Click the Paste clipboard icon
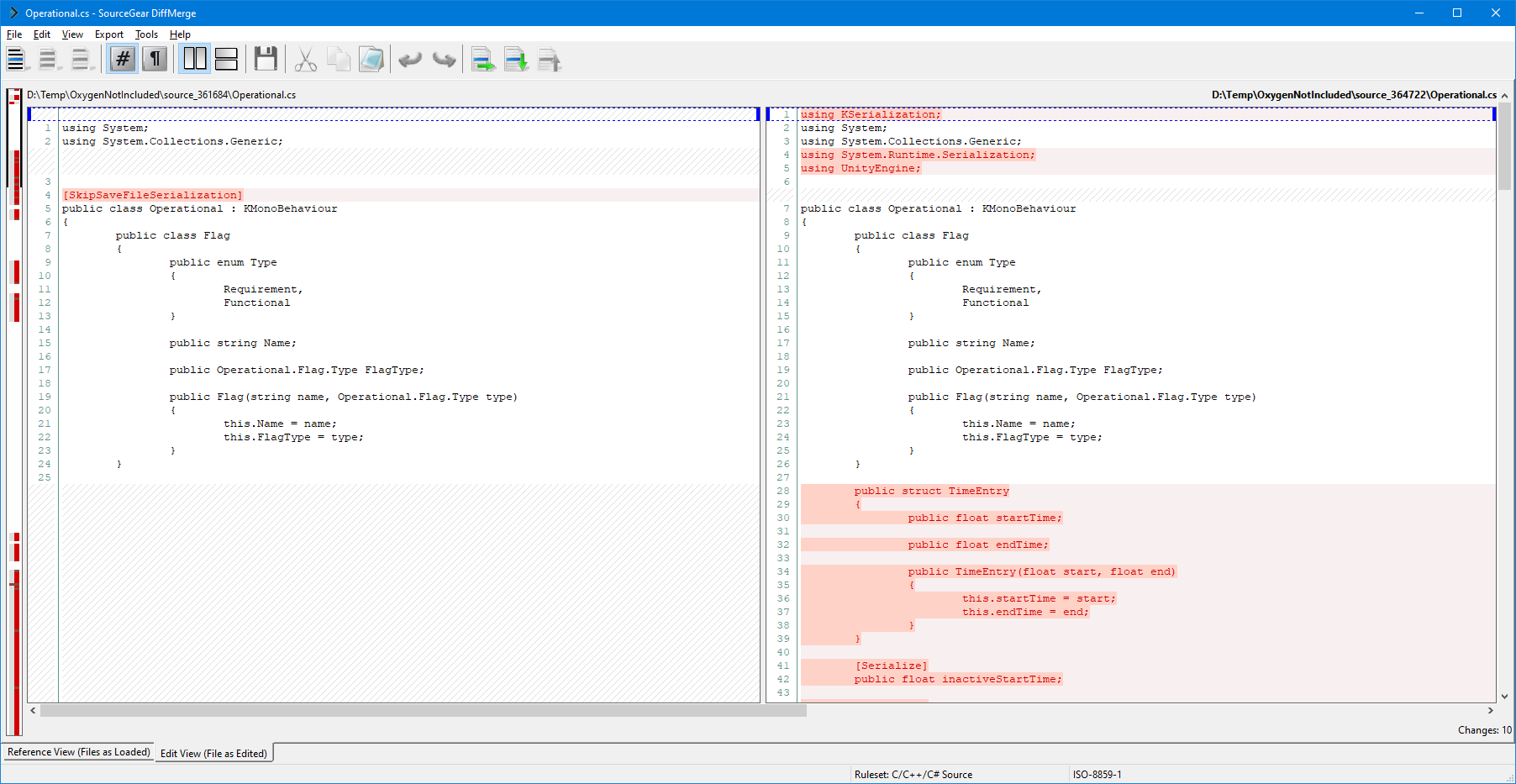Viewport: 1516px width, 784px height. [x=371, y=60]
